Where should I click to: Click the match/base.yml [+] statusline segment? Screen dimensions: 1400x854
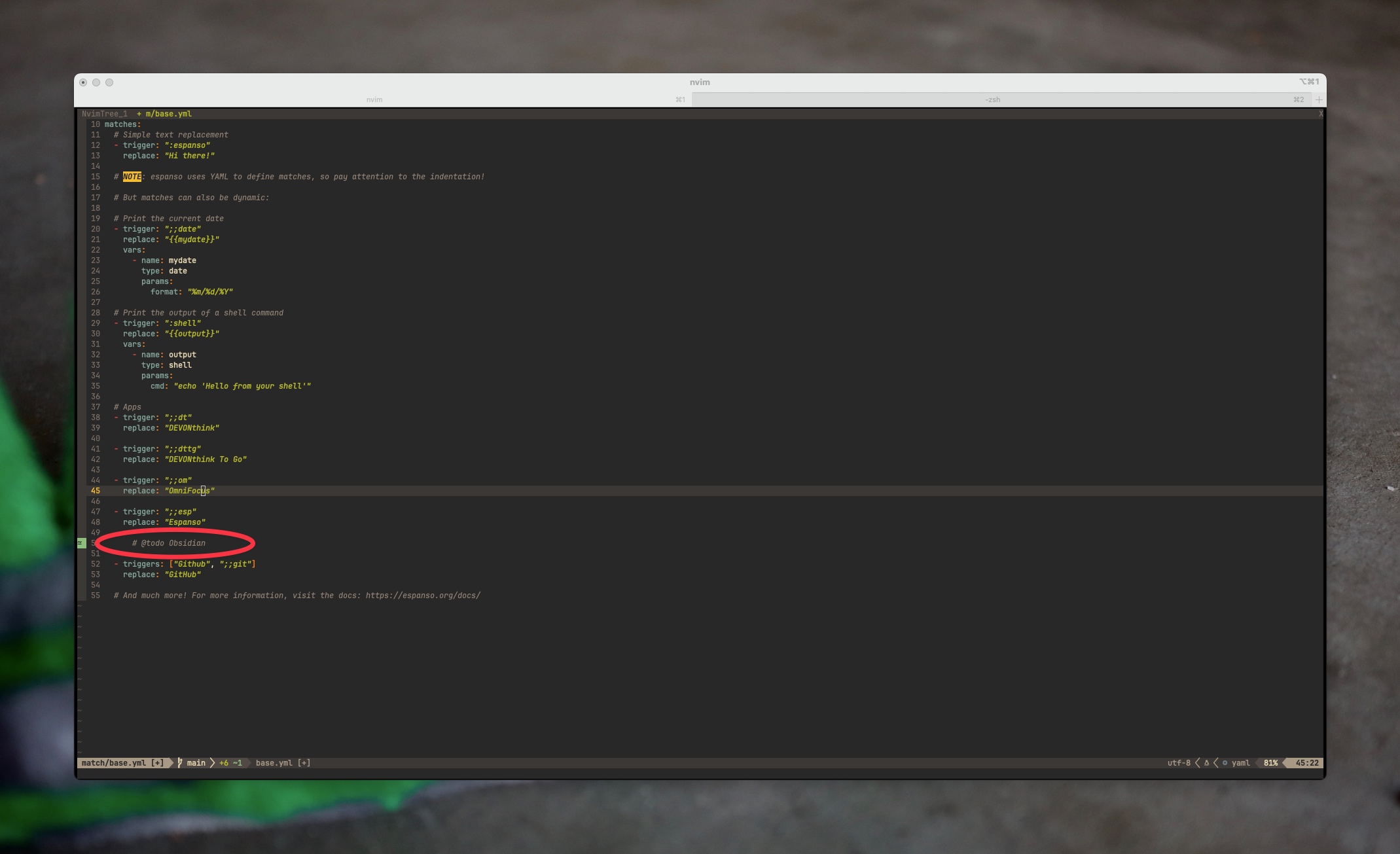122,762
